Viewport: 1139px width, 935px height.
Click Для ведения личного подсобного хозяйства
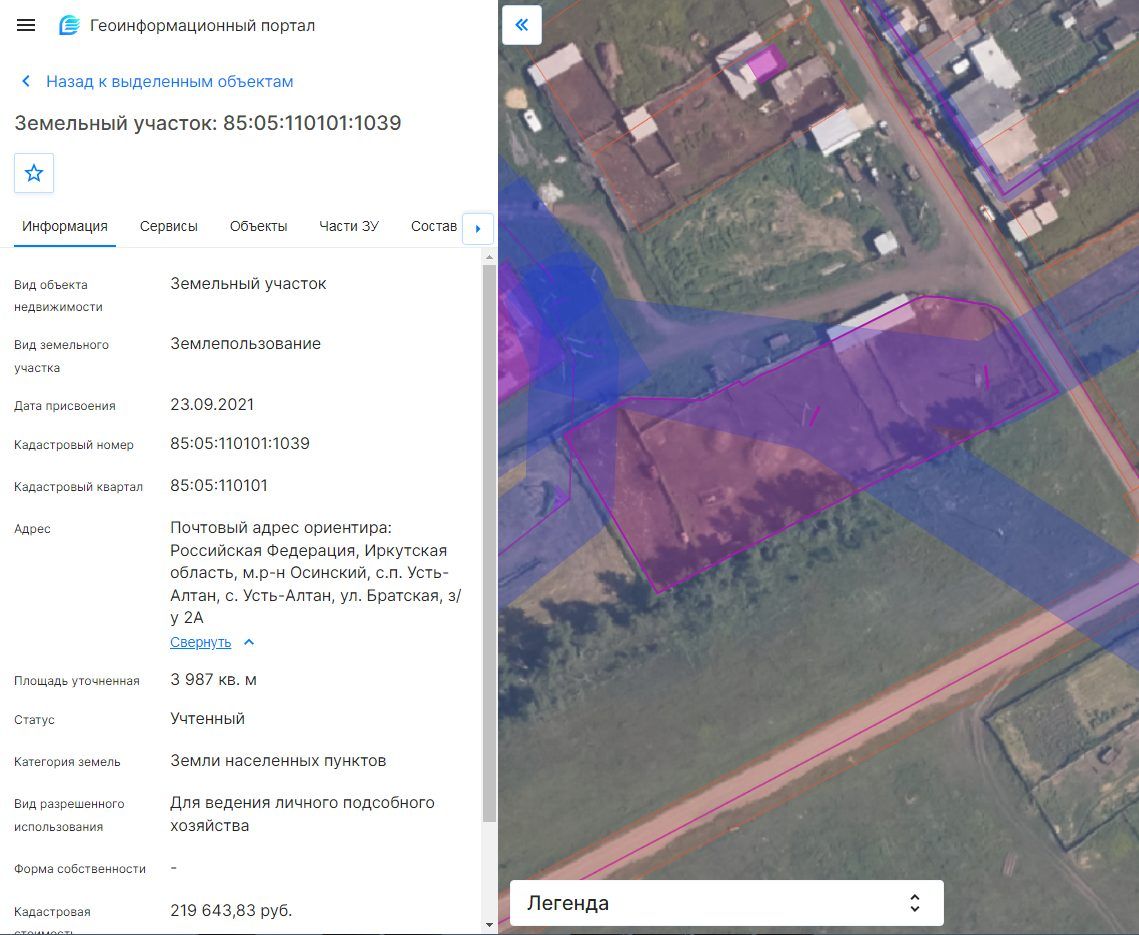pyautogui.click(x=302, y=814)
